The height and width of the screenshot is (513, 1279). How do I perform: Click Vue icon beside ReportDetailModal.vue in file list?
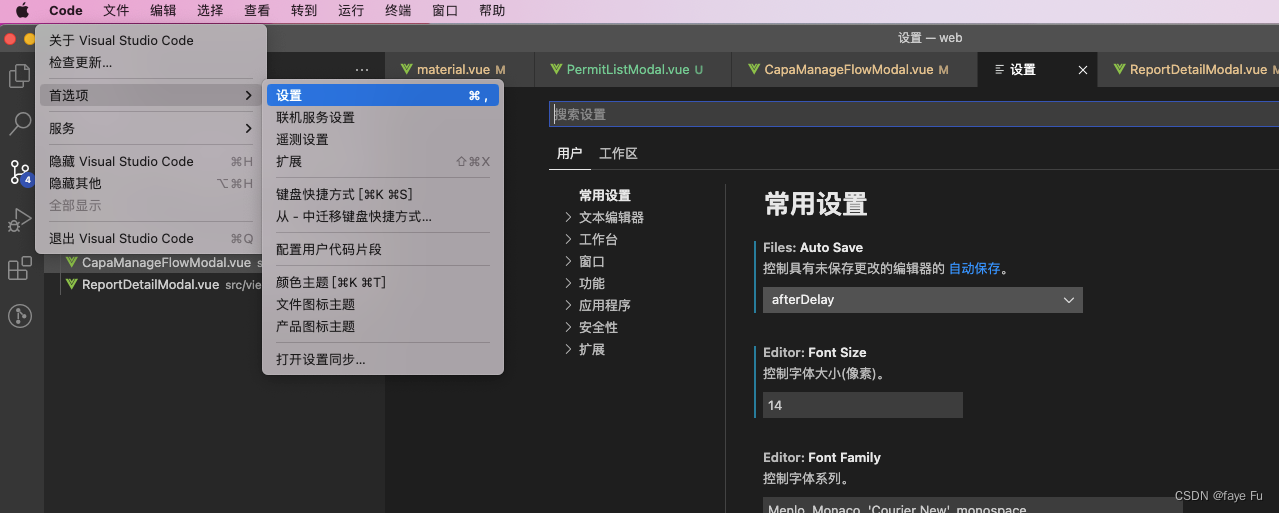click(72, 285)
